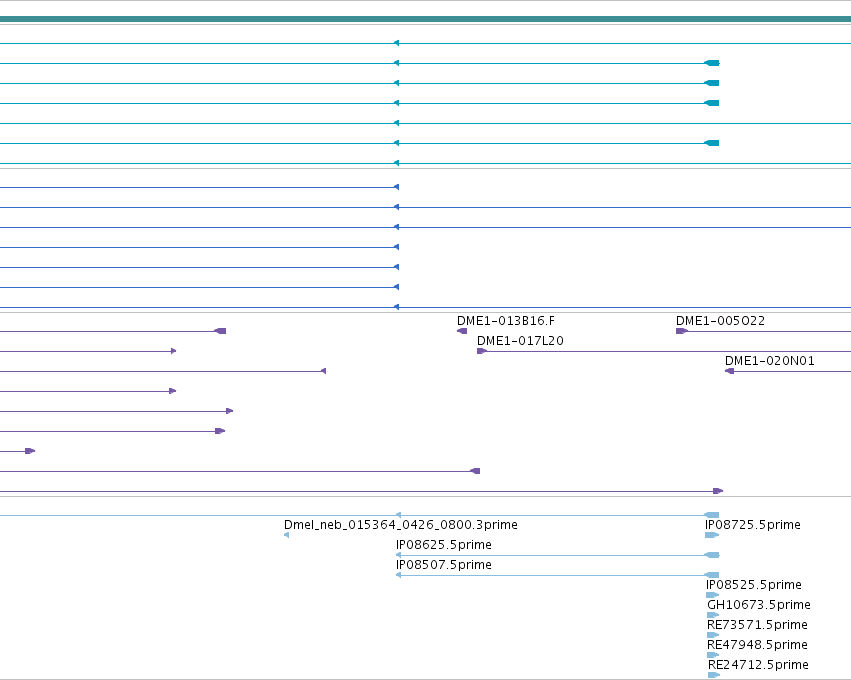Click the arrow glyph under DME1-020N01
The width and height of the screenshot is (851, 680).
click(729, 371)
